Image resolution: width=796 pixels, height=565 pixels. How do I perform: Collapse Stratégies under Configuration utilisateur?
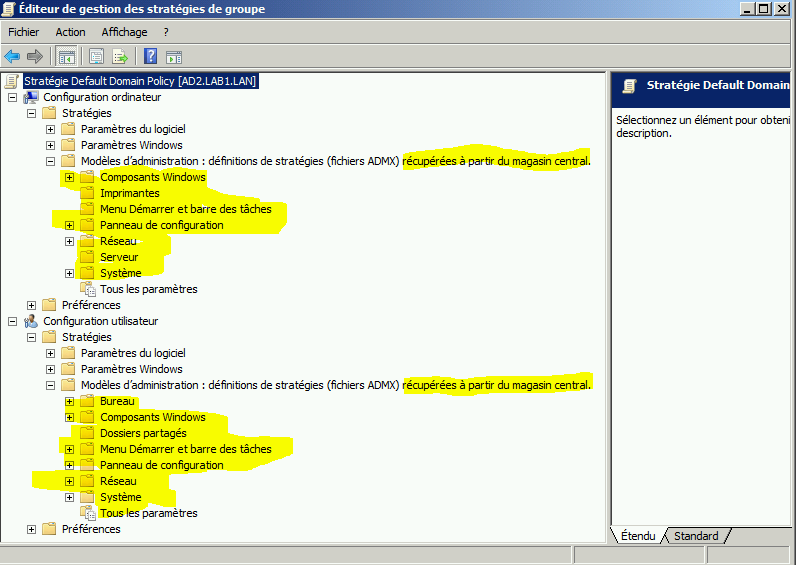coord(31,337)
